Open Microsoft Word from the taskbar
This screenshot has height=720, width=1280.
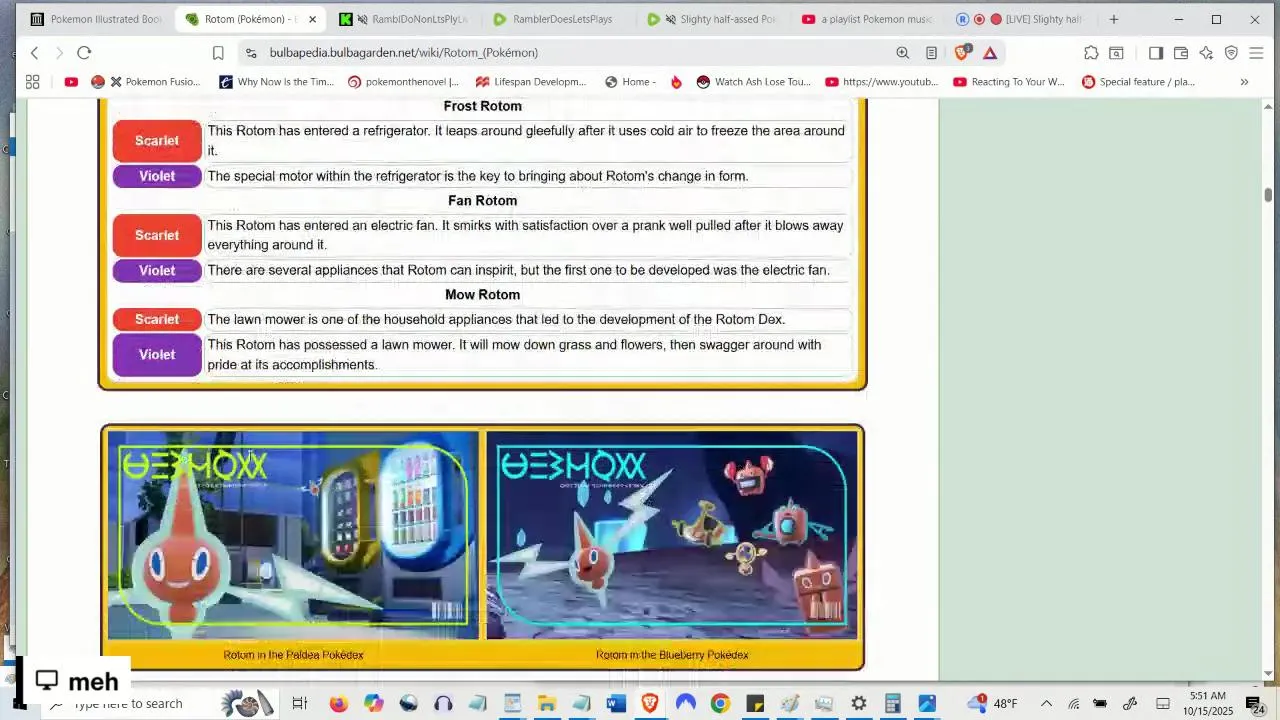coord(616,704)
